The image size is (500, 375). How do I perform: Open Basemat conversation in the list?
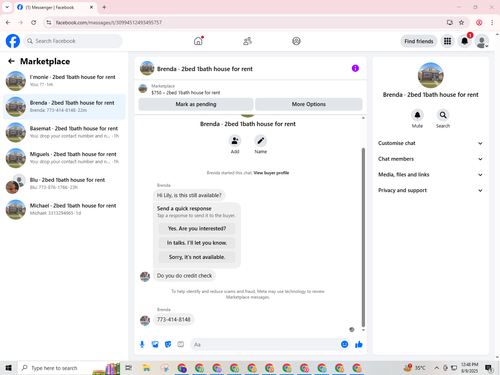pyautogui.click(x=64, y=132)
